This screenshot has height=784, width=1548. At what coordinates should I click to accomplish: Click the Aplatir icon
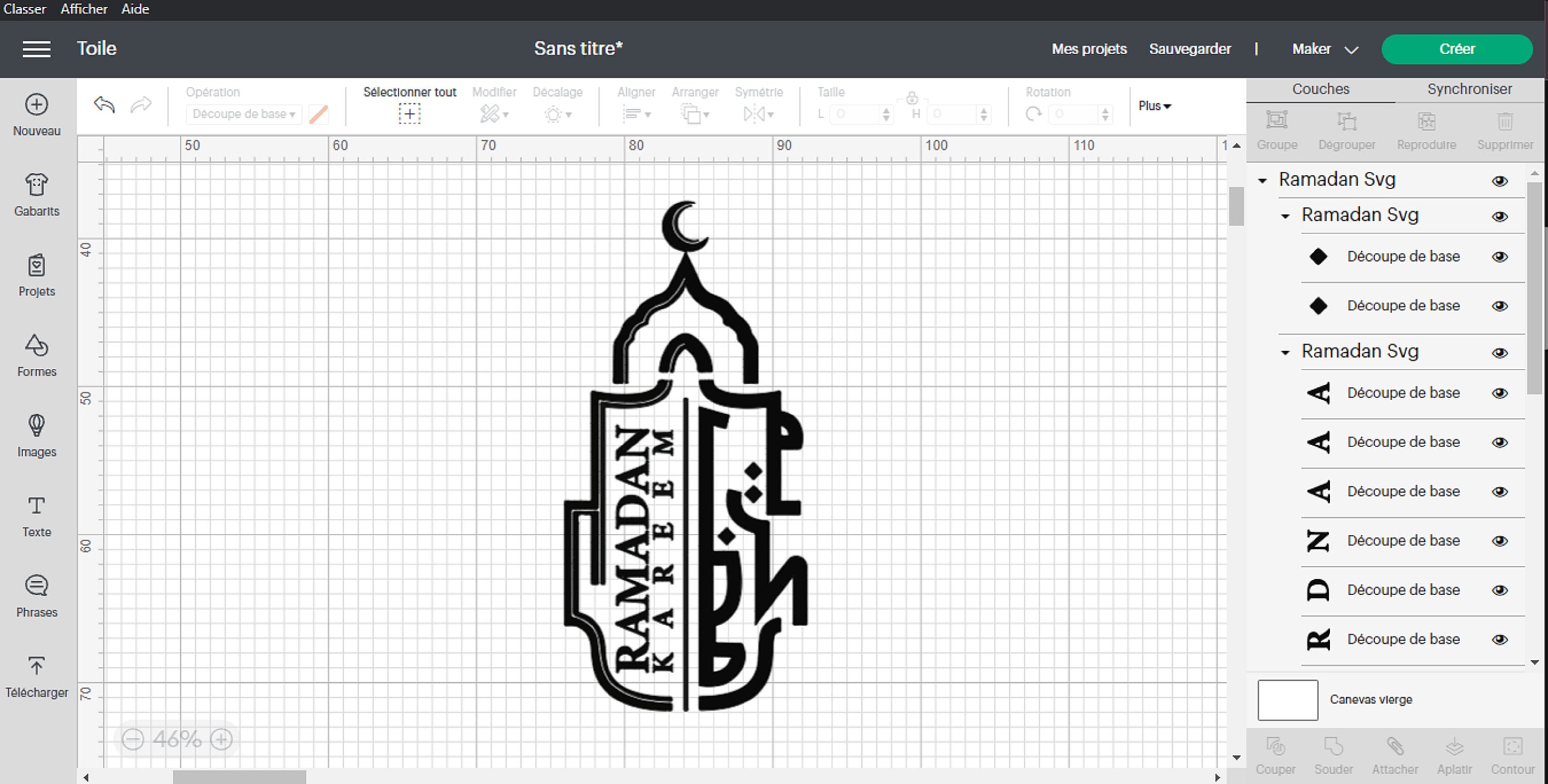tap(1454, 752)
